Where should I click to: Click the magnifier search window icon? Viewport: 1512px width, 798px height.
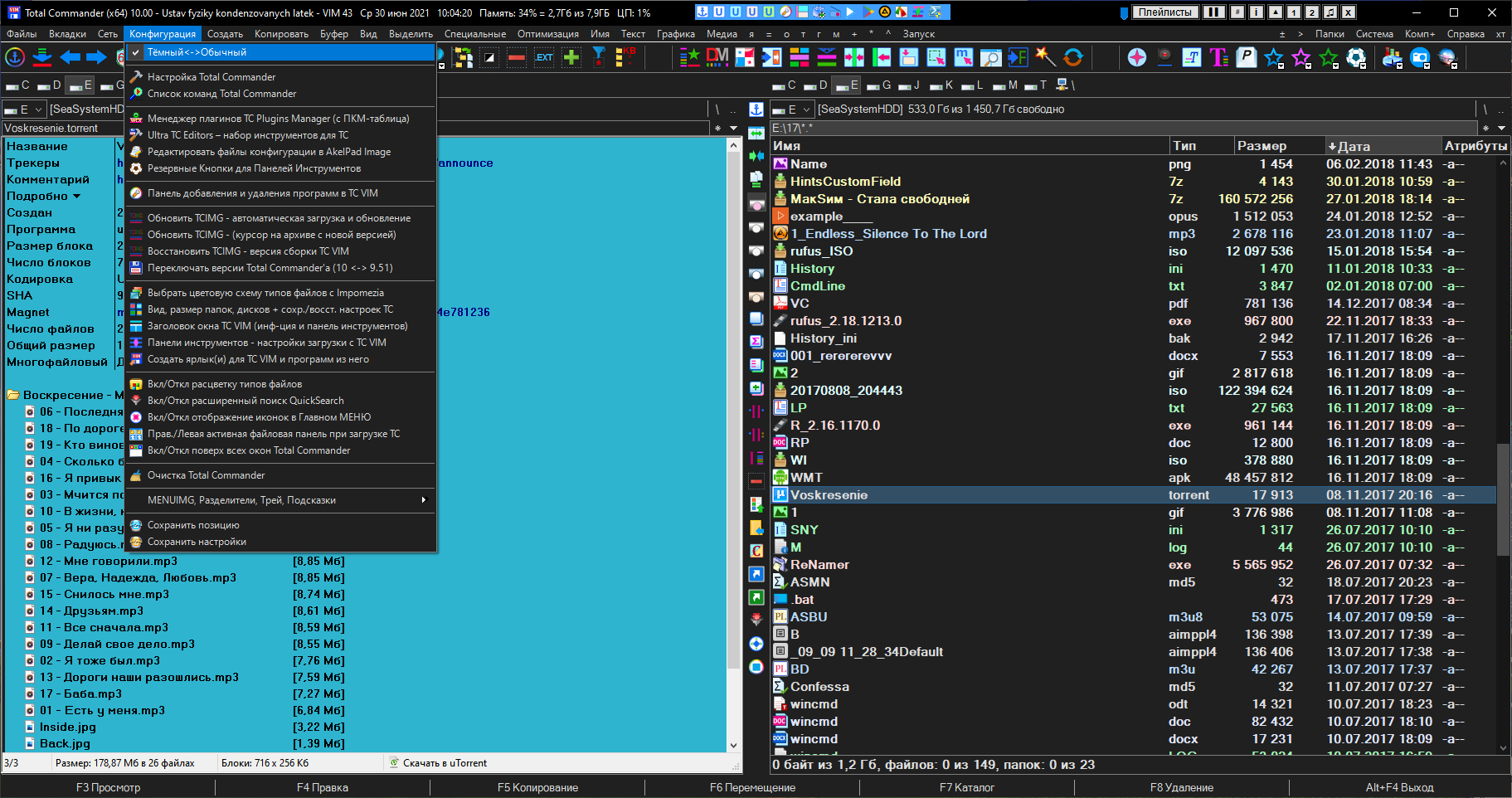(990, 57)
